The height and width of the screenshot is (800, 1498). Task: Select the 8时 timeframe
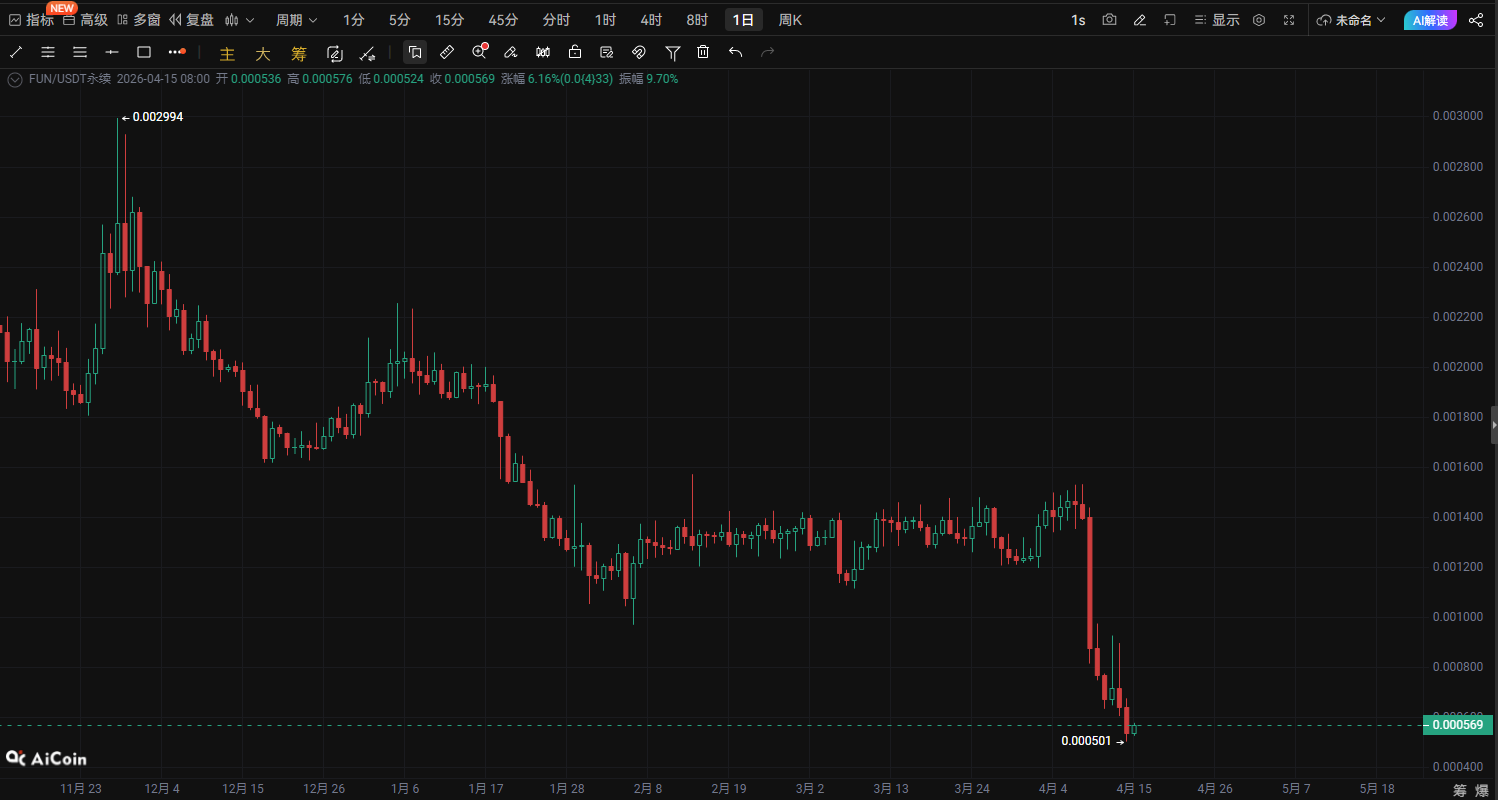[x=697, y=20]
